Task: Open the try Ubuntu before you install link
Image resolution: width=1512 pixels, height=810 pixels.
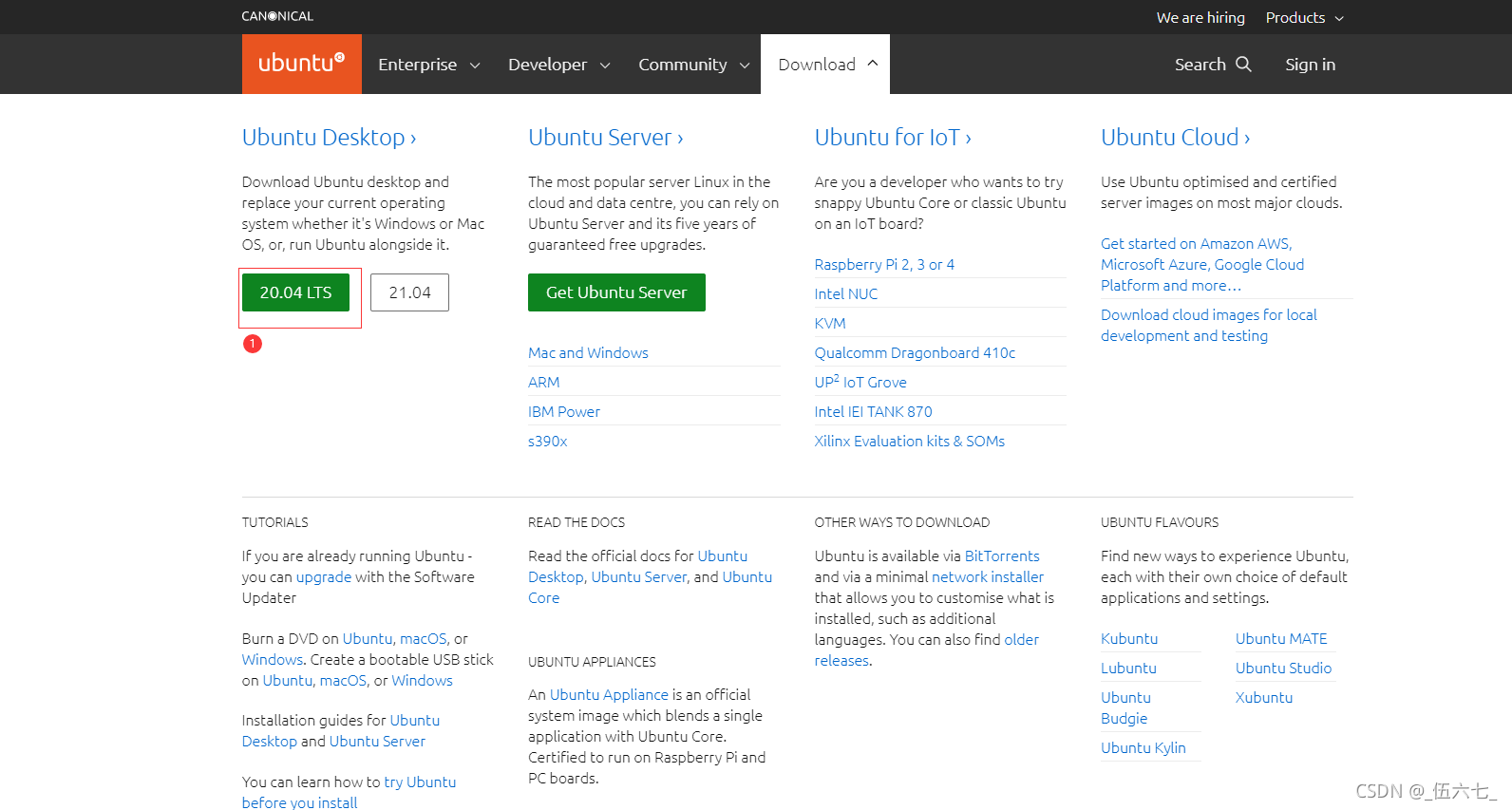Action: 349,792
